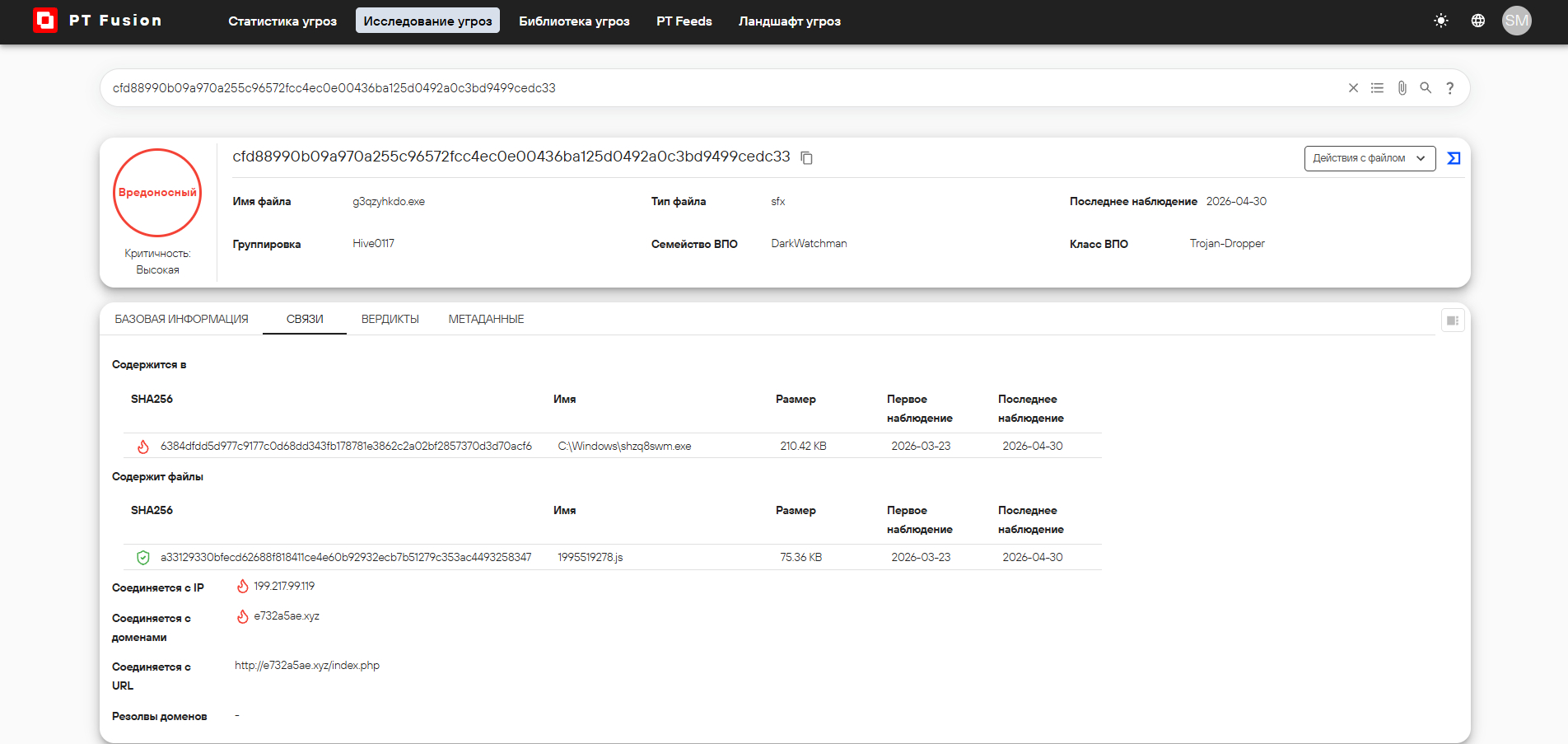Screen dimensions: 1568x744
Task: Click the flame icon next to e732a5ae.xyz domain
Action: coord(243,616)
